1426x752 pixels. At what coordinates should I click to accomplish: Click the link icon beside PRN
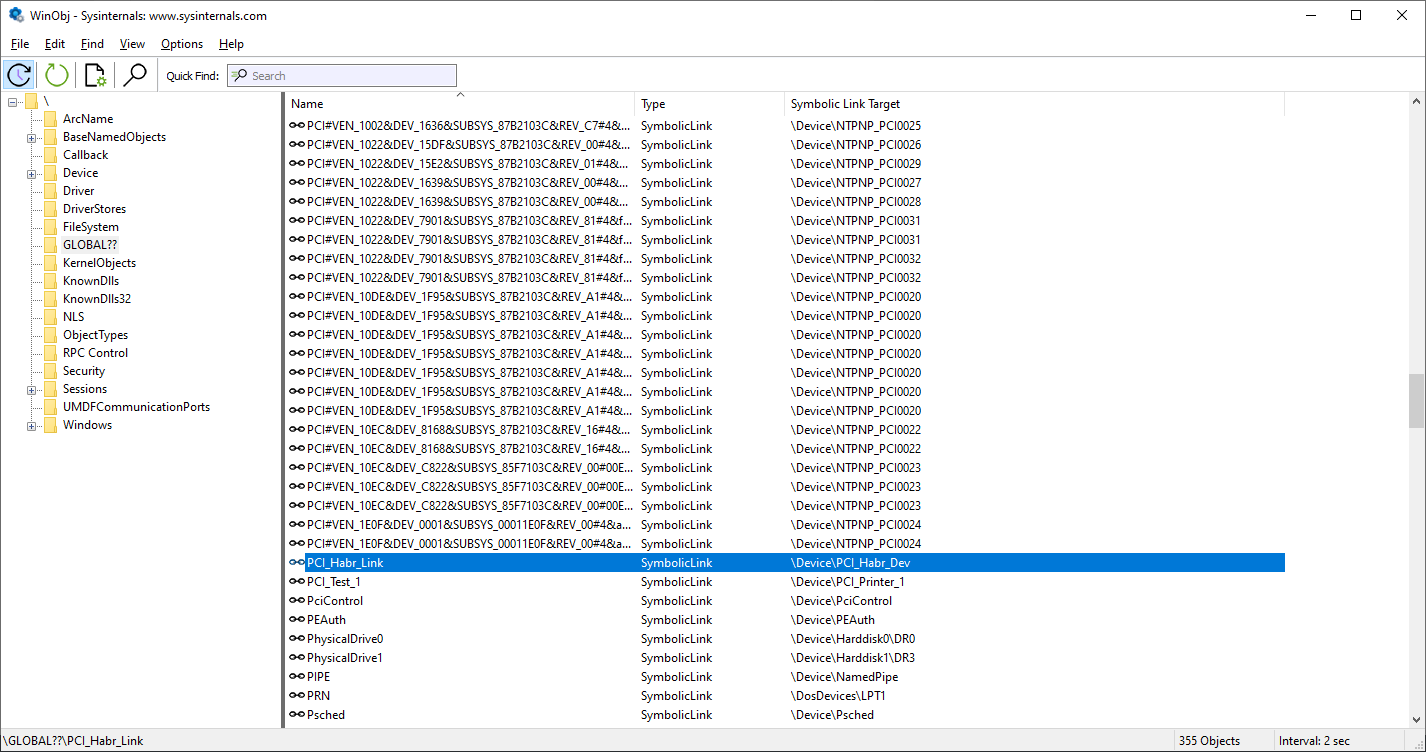(x=297, y=696)
